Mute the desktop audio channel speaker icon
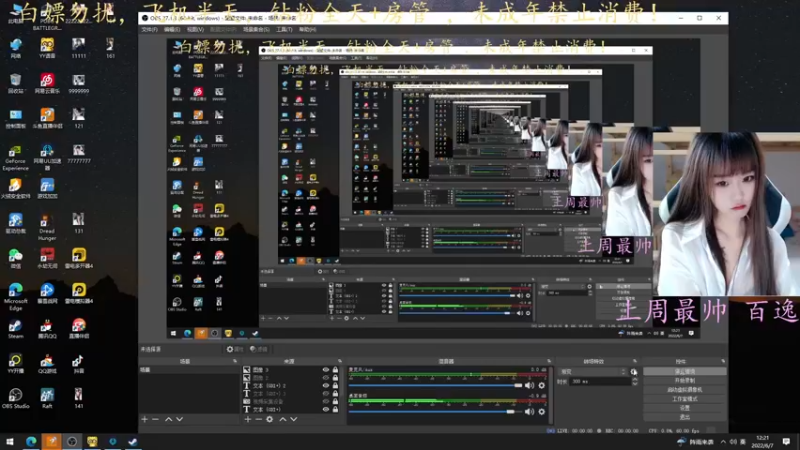 529,412
